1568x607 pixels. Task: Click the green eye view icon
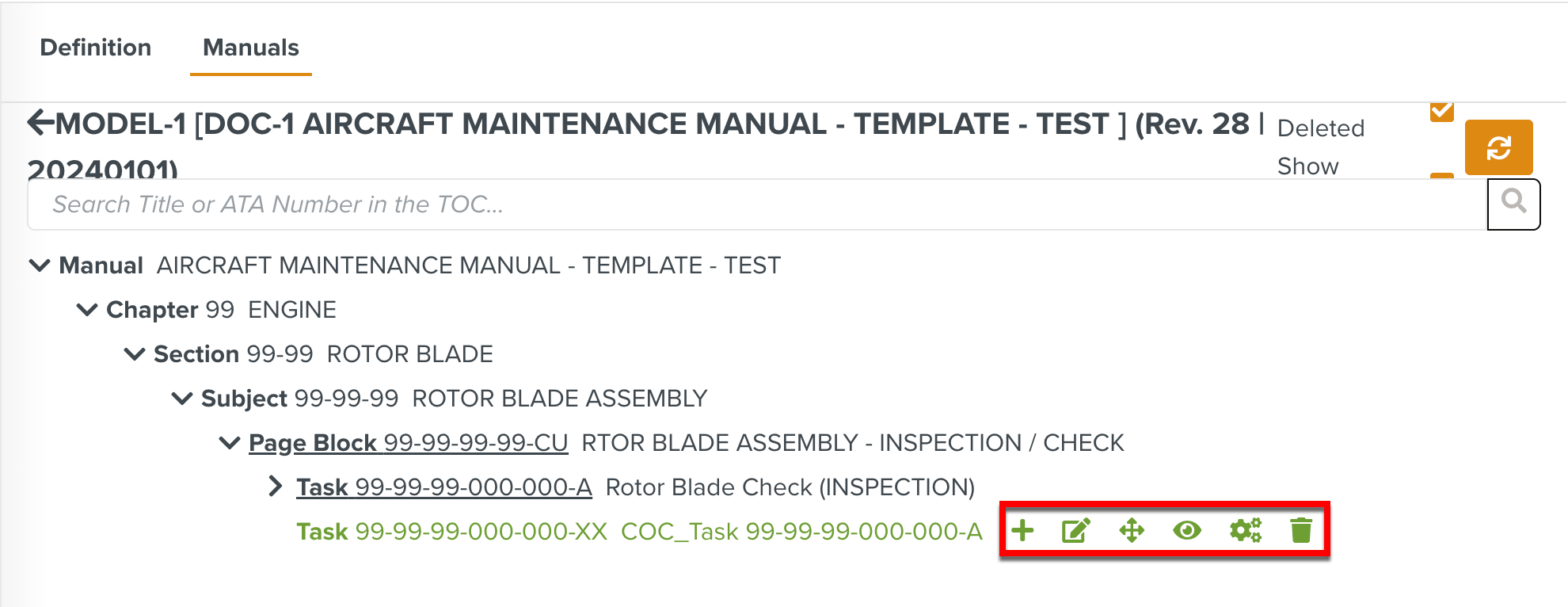click(x=1187, y=530)
